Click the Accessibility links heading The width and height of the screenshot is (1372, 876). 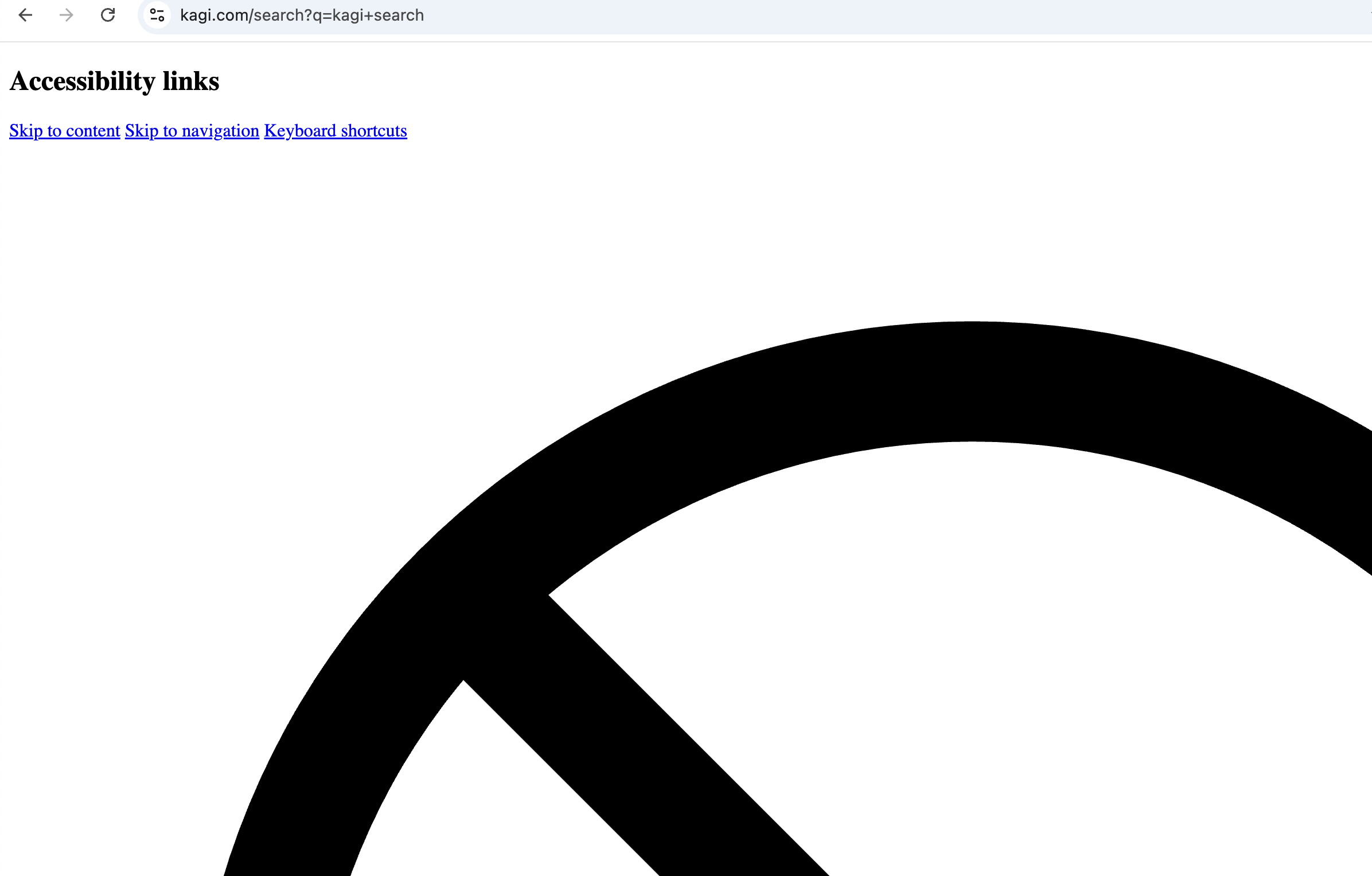click(x=115, y=81)
